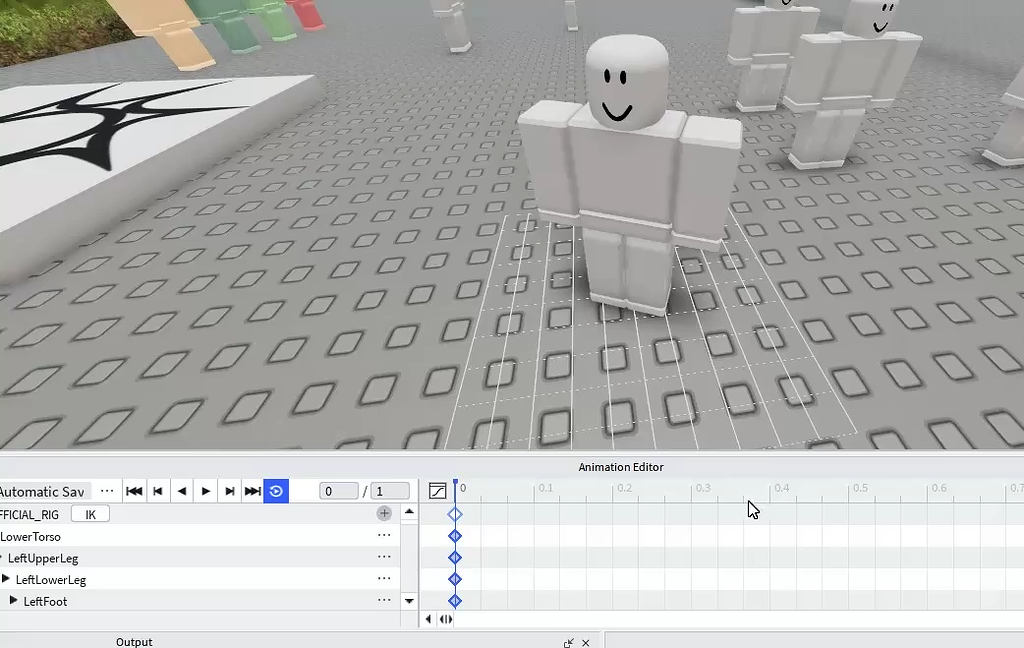1024x648 pixels.
Task: Step forward to the next keyframe
Action: pyautogui.click(x=229, y=490)
